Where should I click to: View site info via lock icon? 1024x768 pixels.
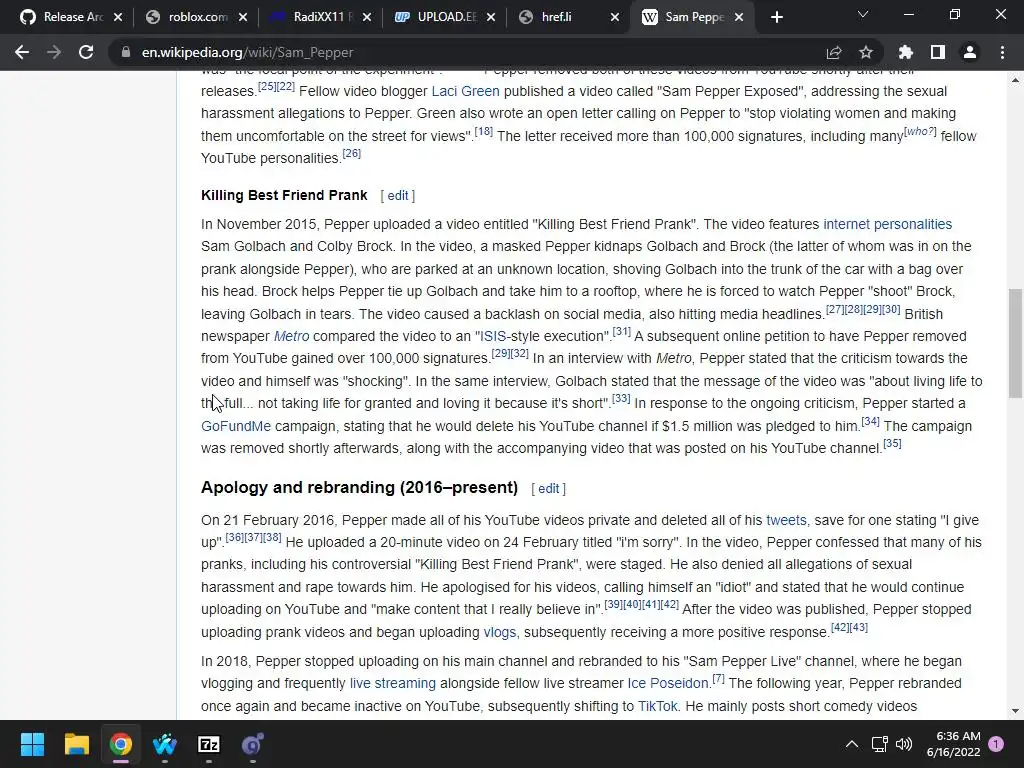pyautogui.click(x=125, y=52)
